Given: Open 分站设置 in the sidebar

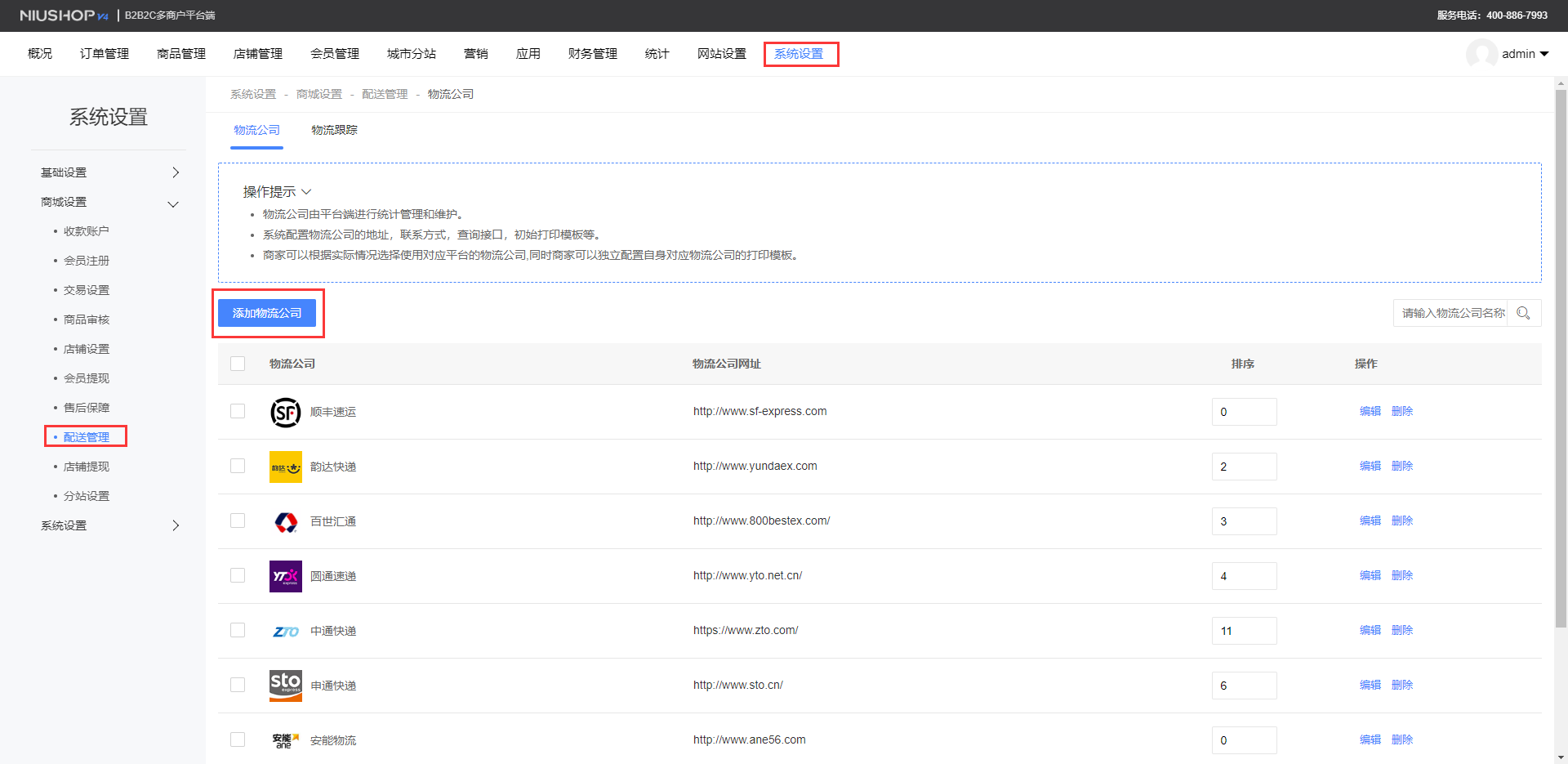Looking at the screenshot, I should (x=87, y=496).
